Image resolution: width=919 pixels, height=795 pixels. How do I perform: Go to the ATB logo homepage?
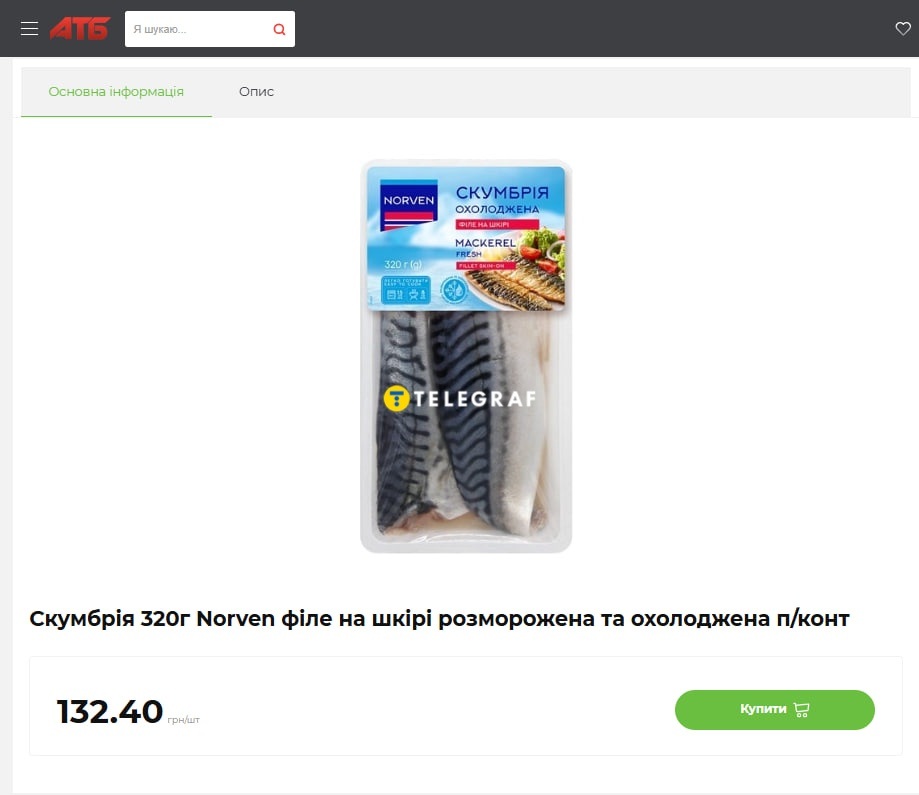pyautogui.click(x=80, y=29)
